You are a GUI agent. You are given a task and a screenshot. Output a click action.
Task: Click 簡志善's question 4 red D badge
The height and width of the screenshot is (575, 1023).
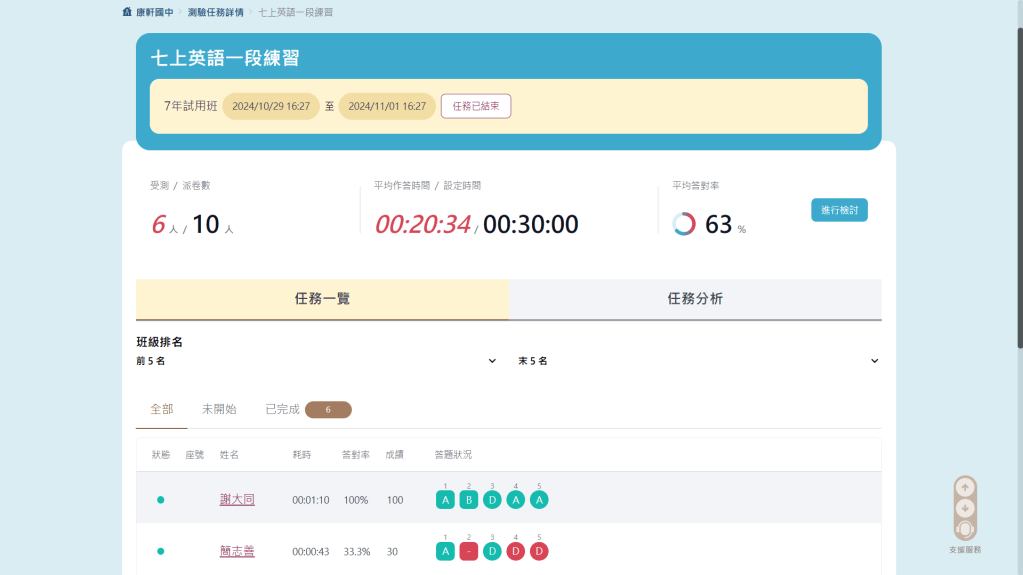pyautogui.click(x=516, y=551)
